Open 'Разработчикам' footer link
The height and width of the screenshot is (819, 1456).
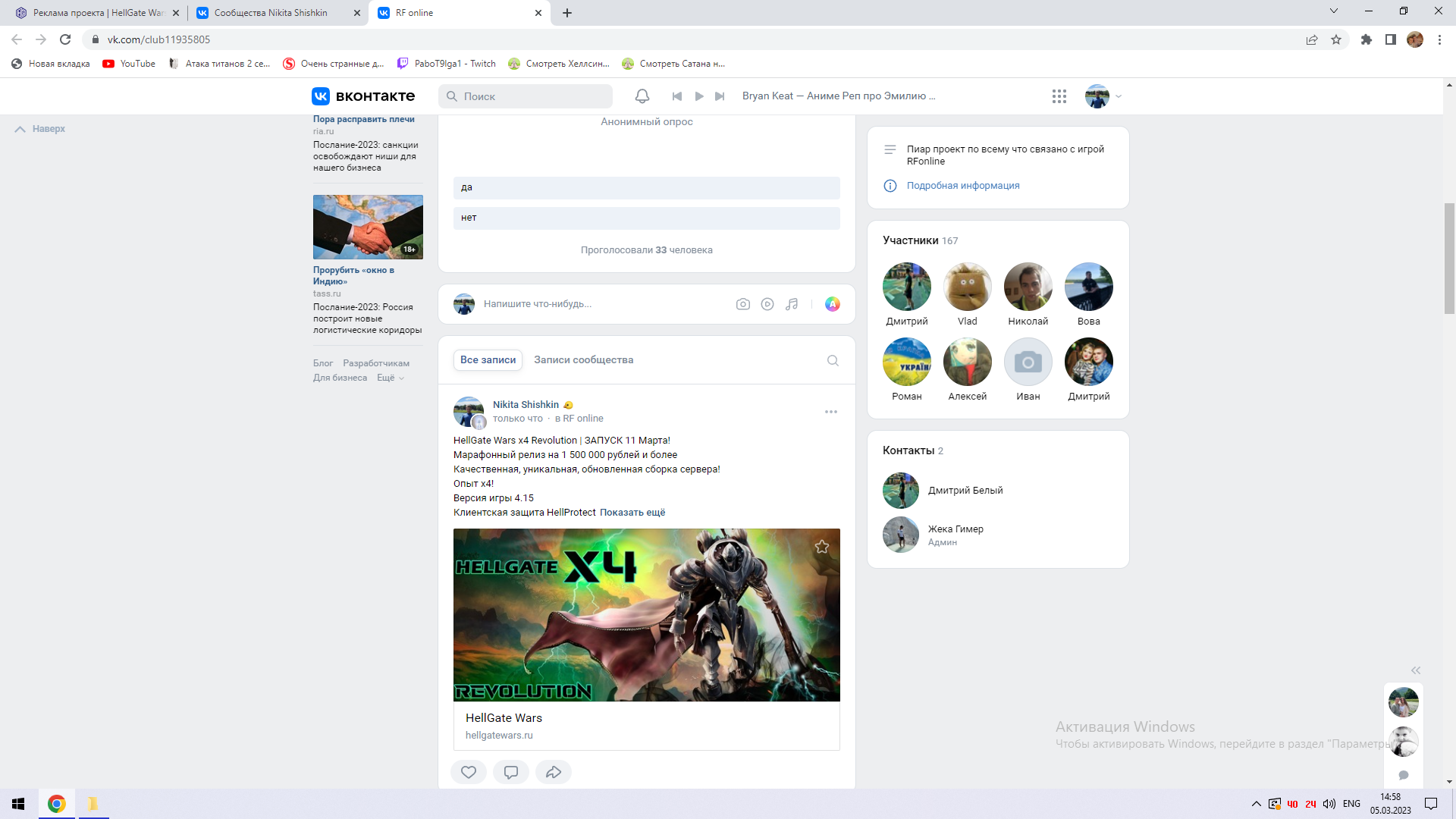coord(376,363)
